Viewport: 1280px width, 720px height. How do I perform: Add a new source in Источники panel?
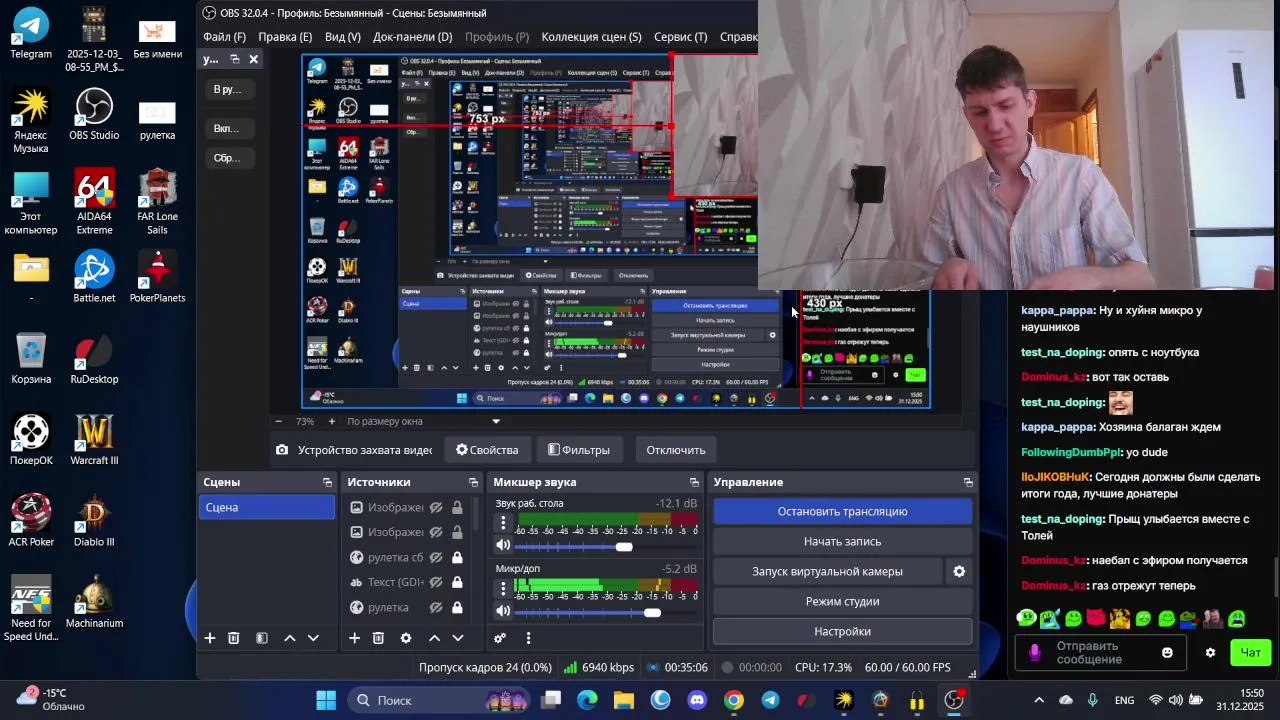coord(354,638)
